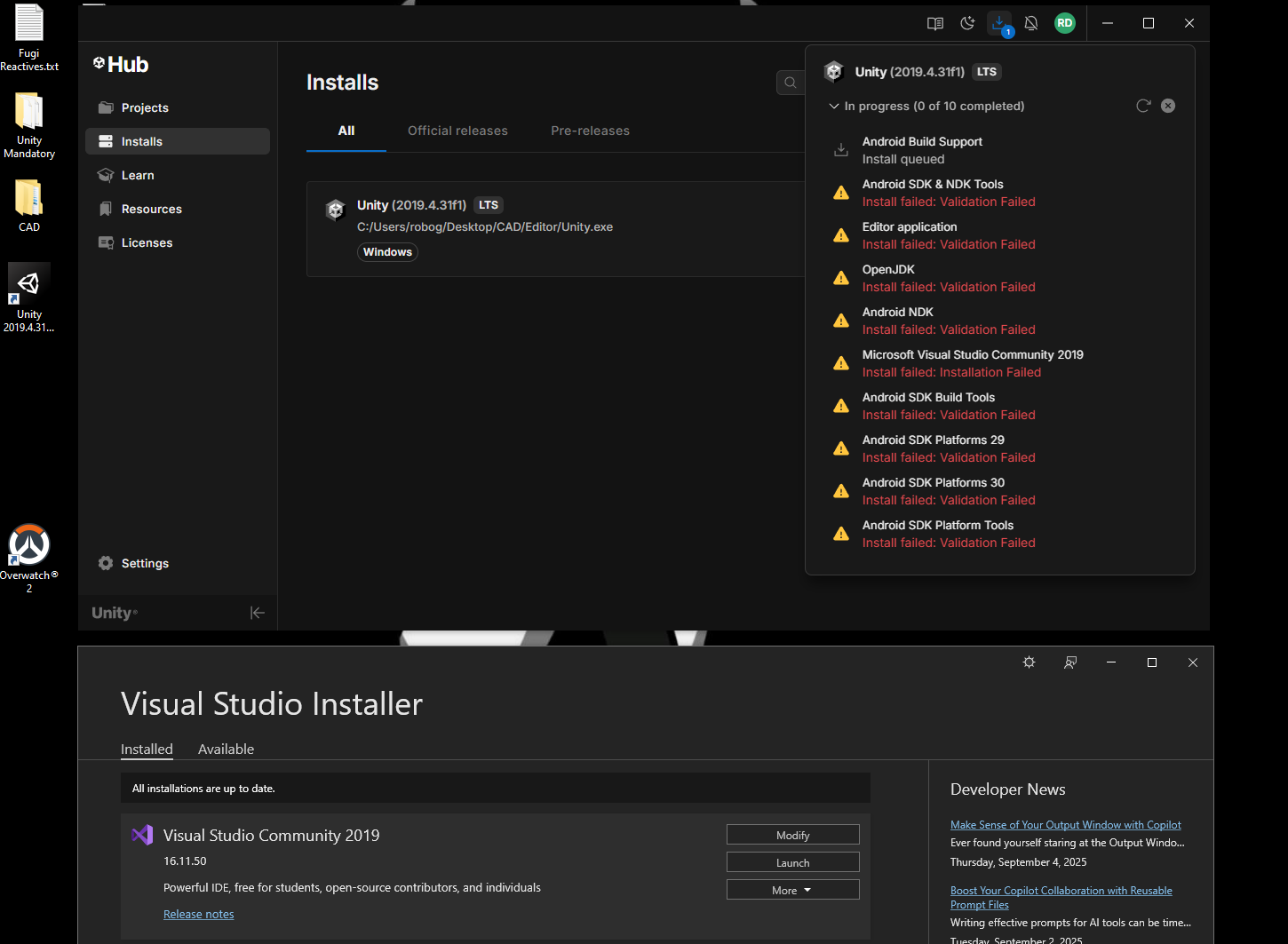The width and height of the screenshot is (1288, 944).
Task: Click Modify for Visual Studio Community 2019
Action: coord(792,835)
